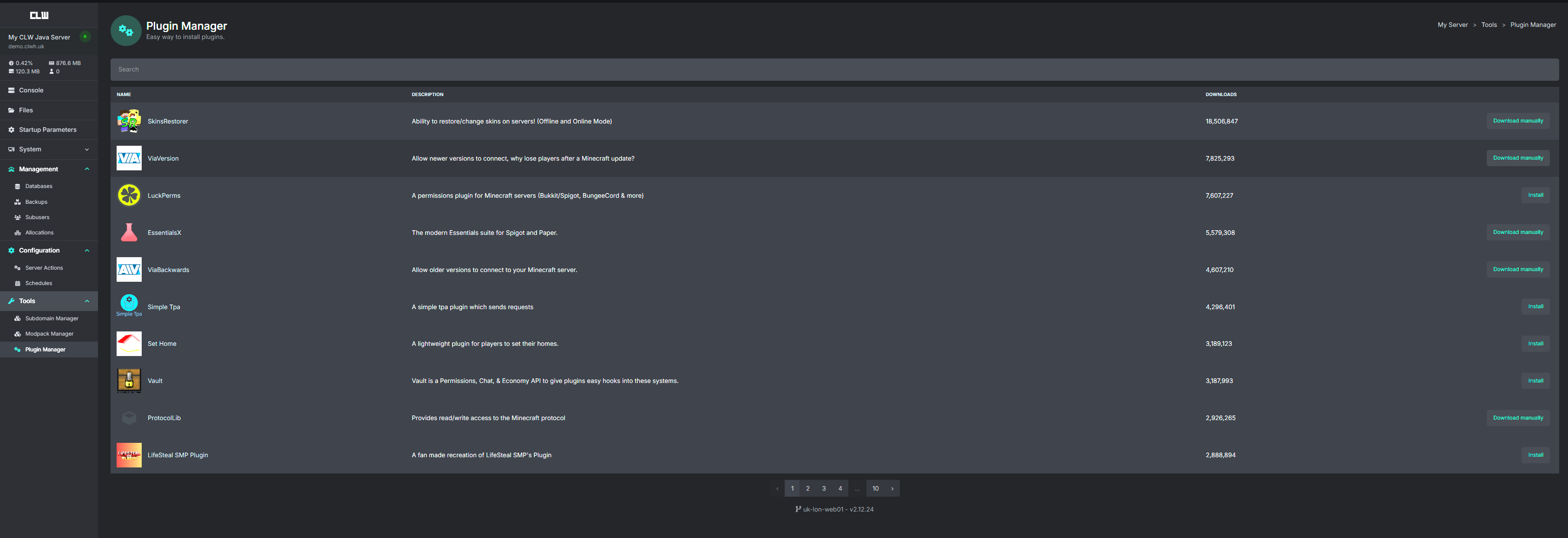This screenshot has height=538, width=1568.
Task: Click the Server Actions icon
Action: (x=18, y=268)
